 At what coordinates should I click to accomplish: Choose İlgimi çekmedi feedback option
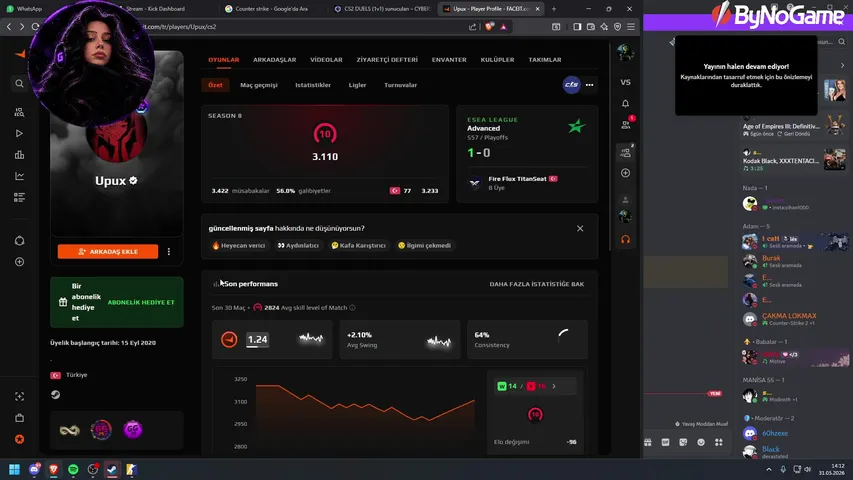point(424,245)
